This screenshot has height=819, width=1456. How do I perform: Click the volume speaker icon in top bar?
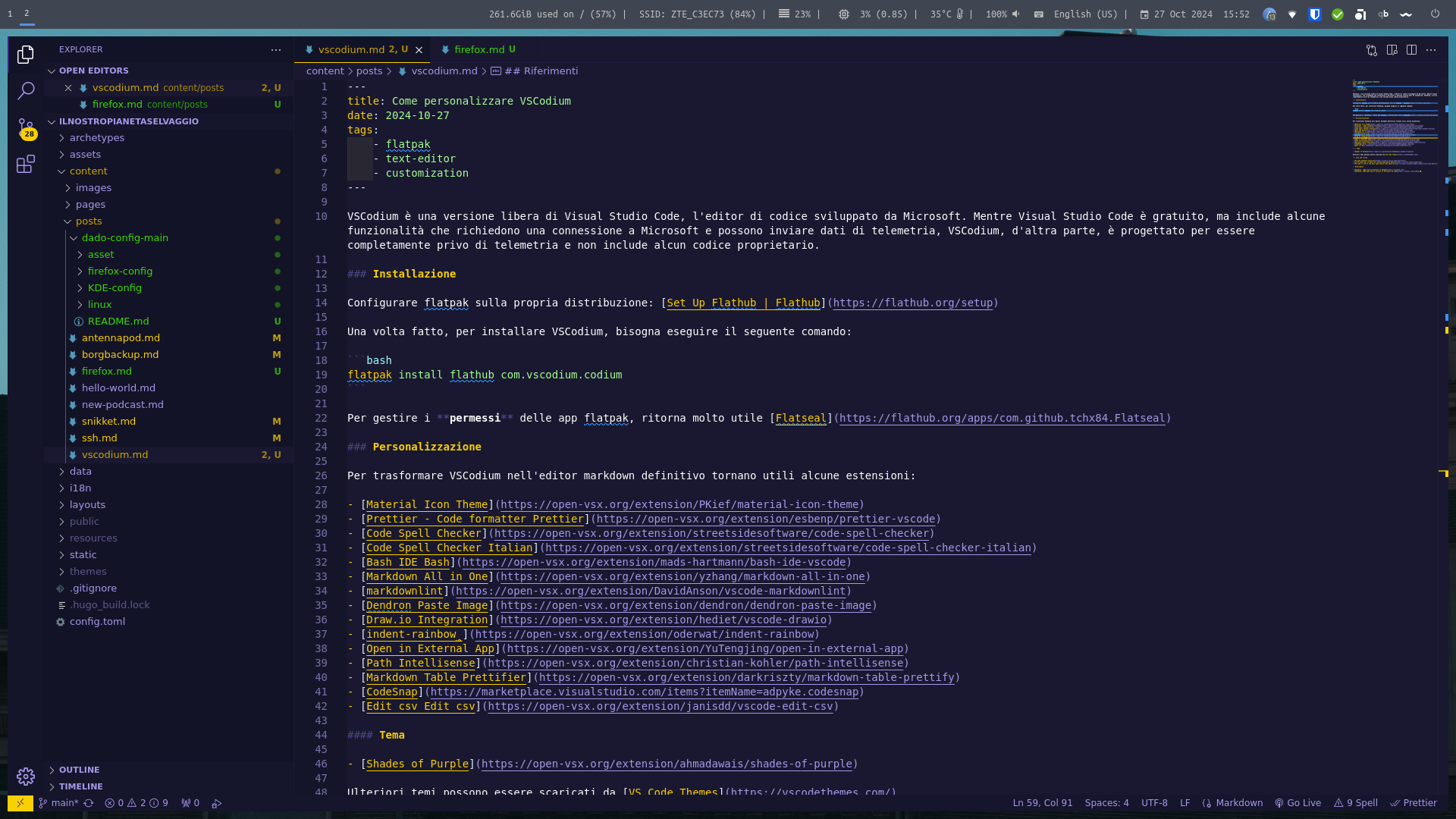click(1015, 14)
